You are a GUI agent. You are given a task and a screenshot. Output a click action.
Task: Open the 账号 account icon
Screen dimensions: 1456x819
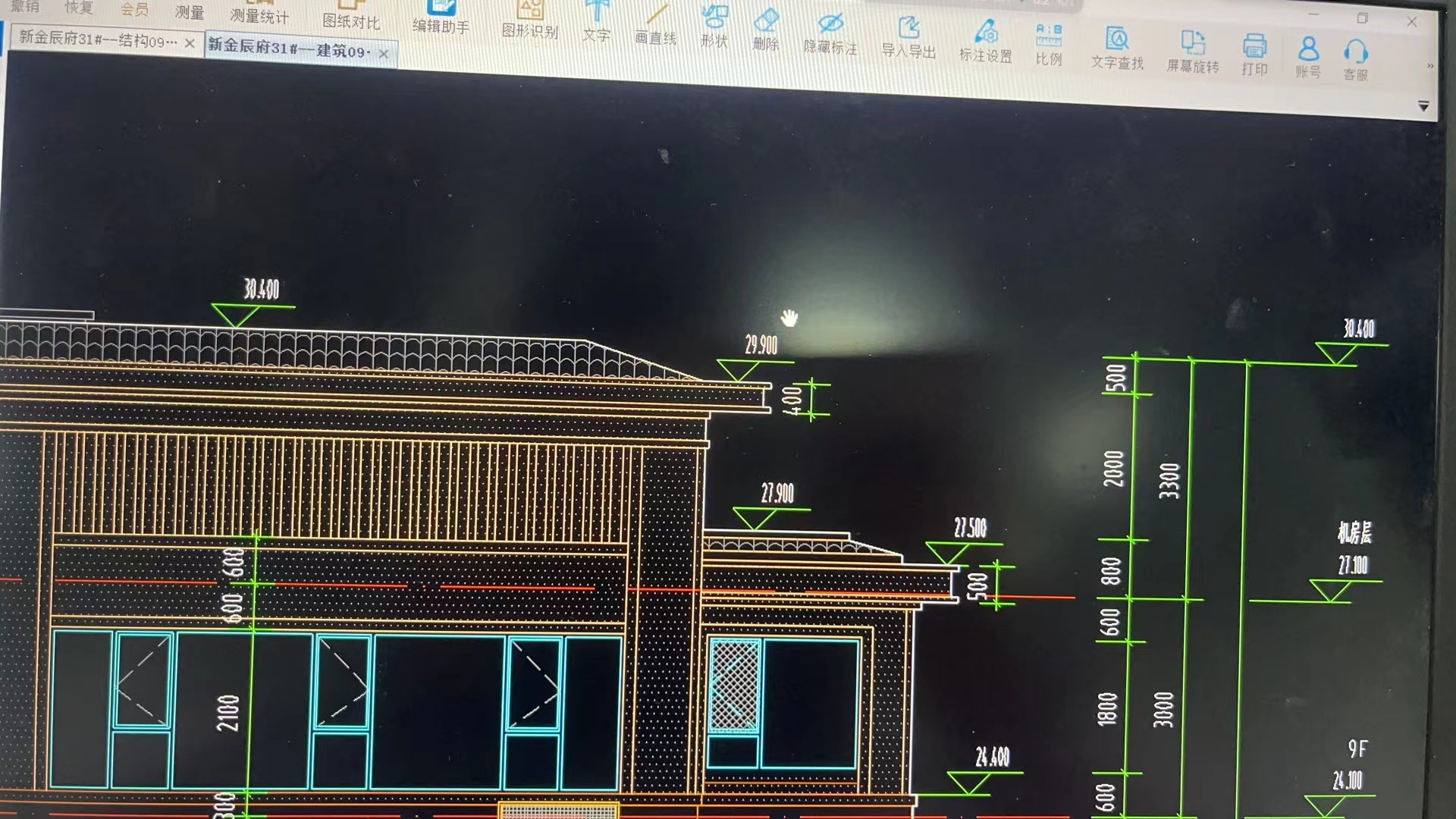tap(1308, 58)
